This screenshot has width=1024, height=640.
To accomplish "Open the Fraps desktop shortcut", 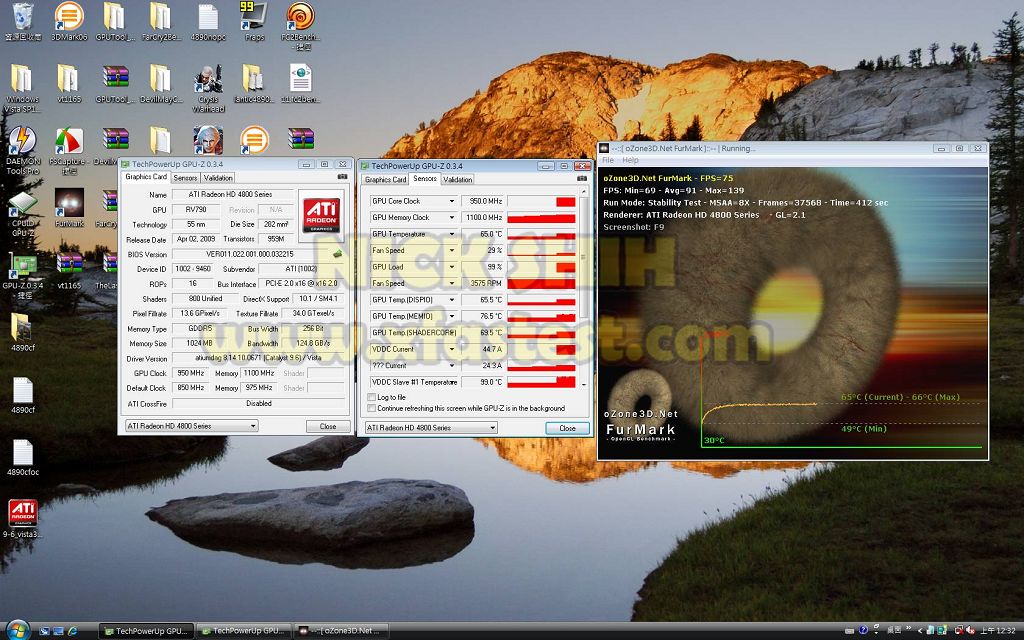I will pyautogui.click(x=253, y=18).
